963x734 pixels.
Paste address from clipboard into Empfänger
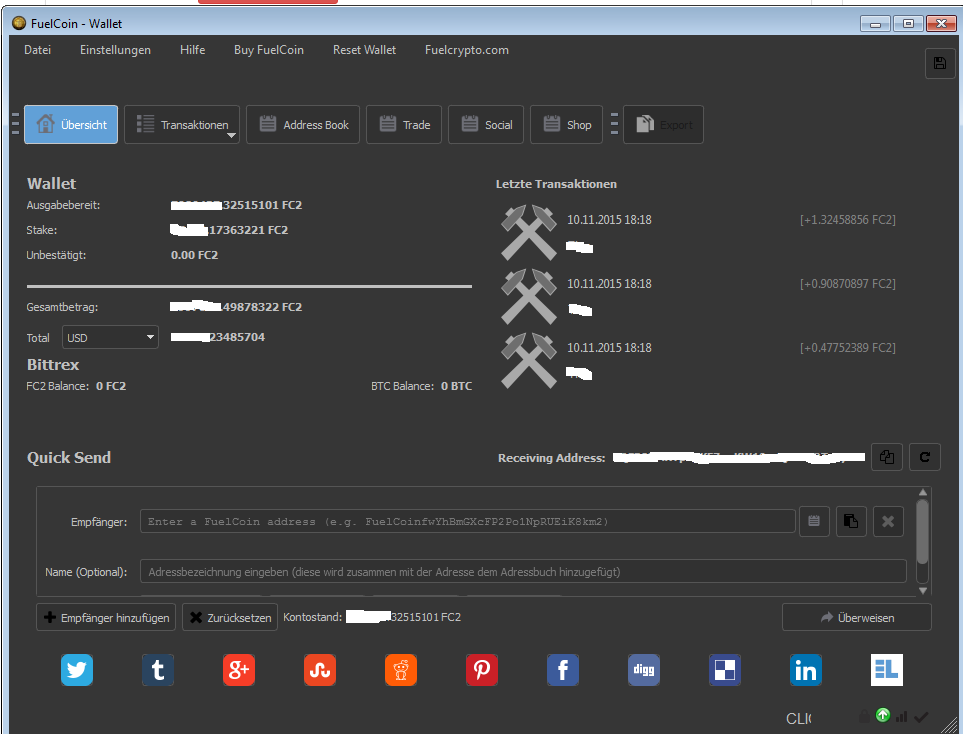coord(851,521)
